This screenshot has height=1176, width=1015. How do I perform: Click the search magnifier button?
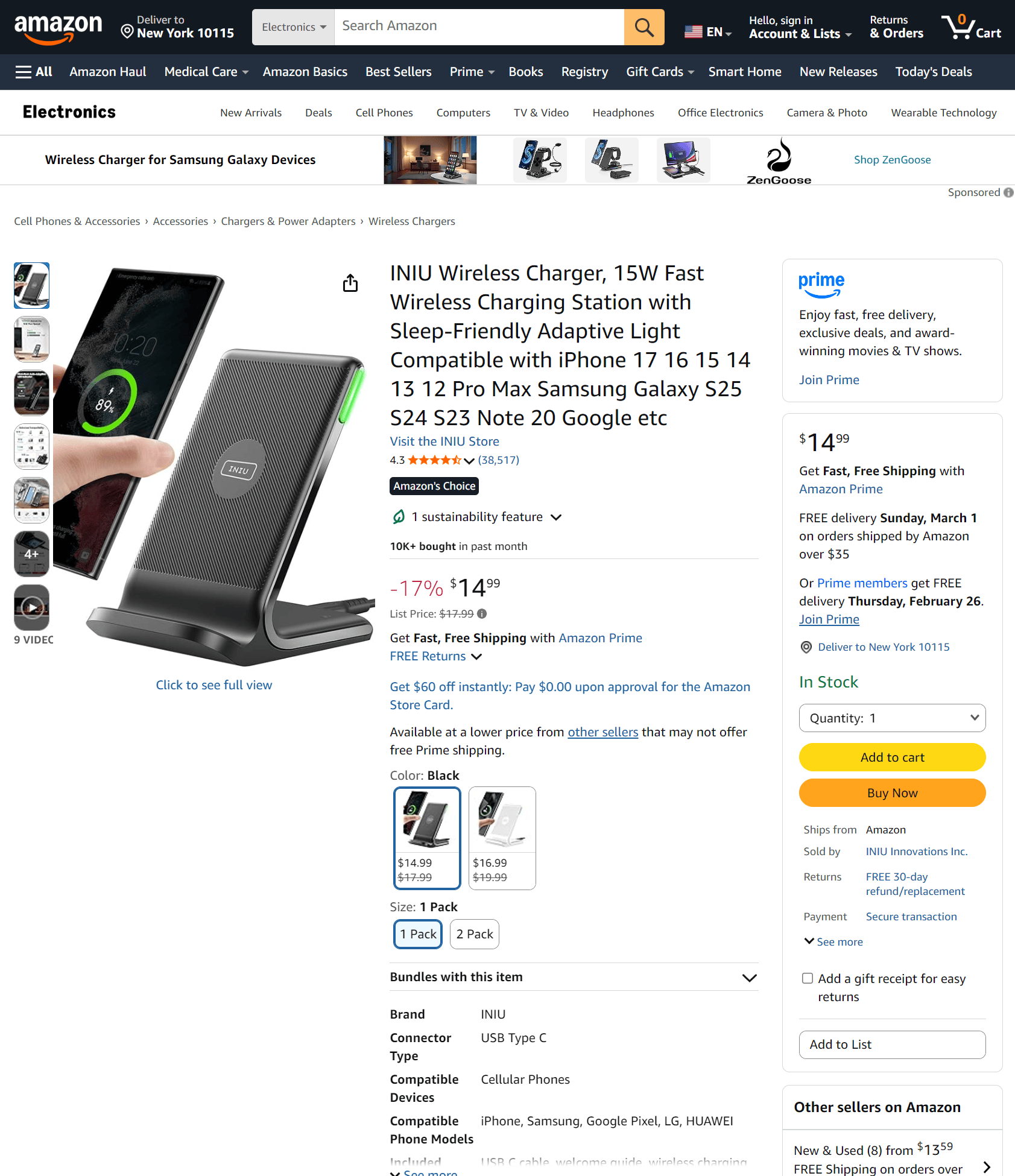(x=643, y=27)
